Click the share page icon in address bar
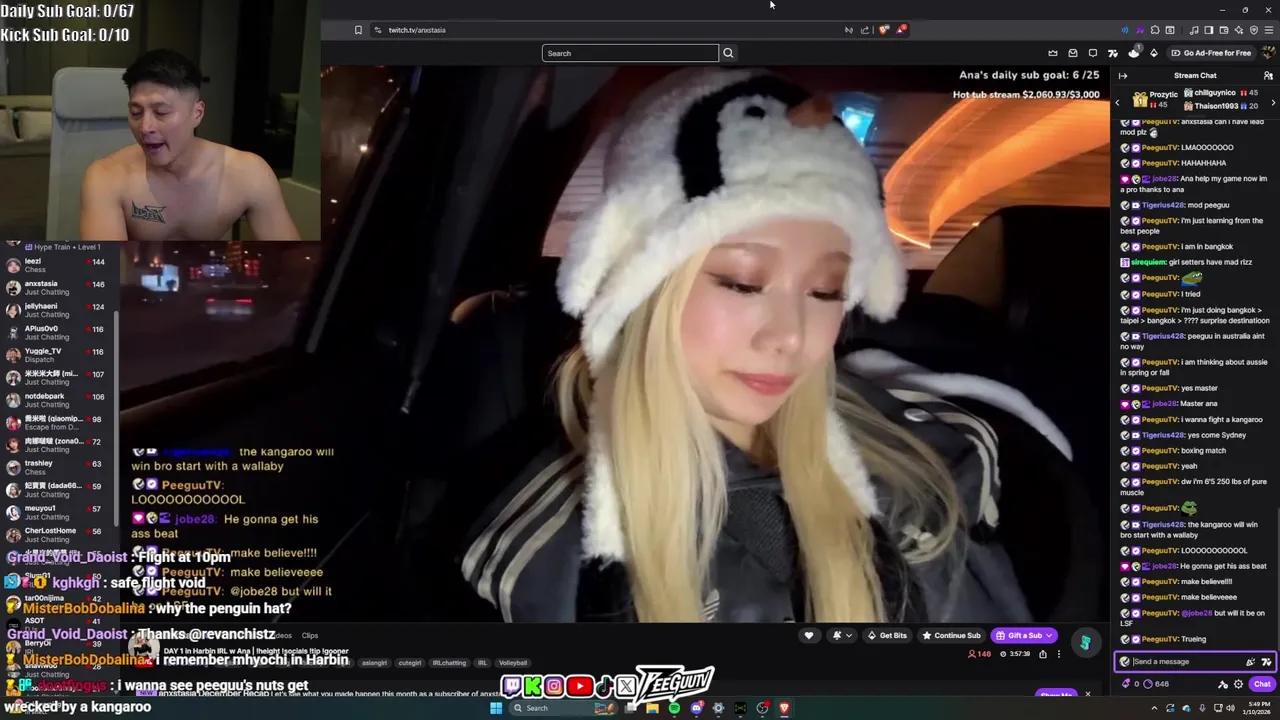1280x720 pixels. point(865,30)
